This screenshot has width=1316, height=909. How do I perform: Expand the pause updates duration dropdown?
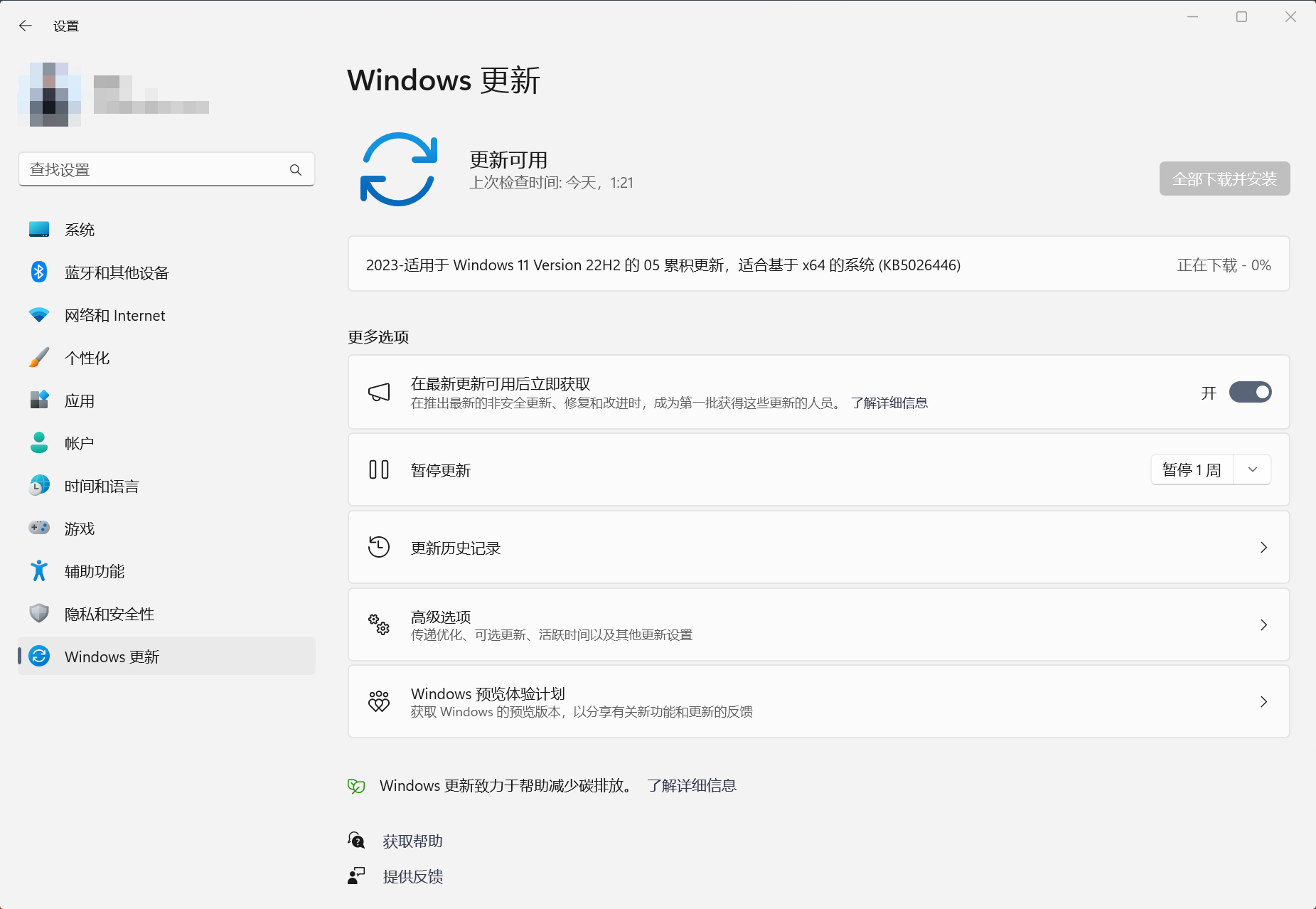[x=1253, y=470]
